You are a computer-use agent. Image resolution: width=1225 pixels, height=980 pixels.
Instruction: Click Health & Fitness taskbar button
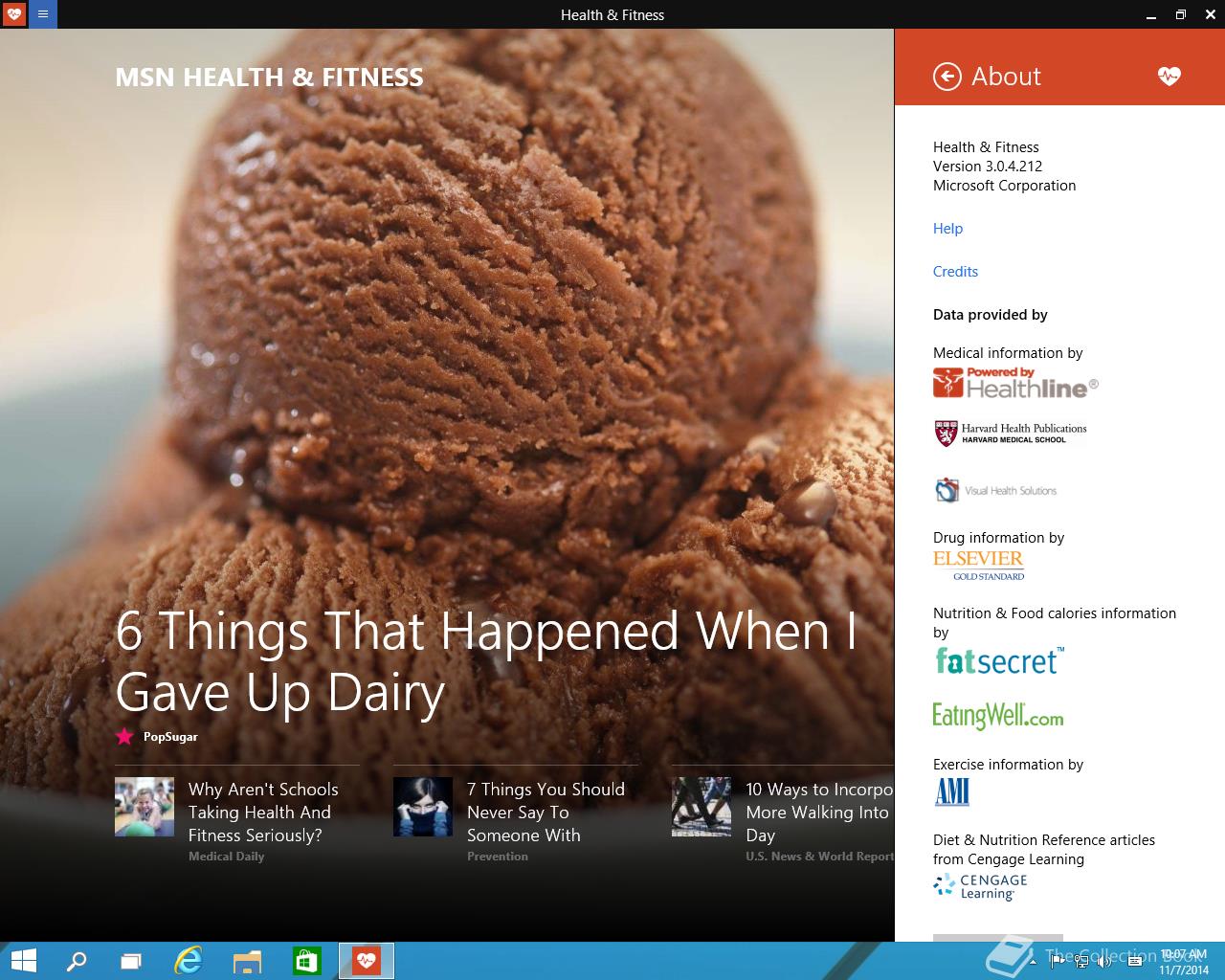[x=367, y=961]
